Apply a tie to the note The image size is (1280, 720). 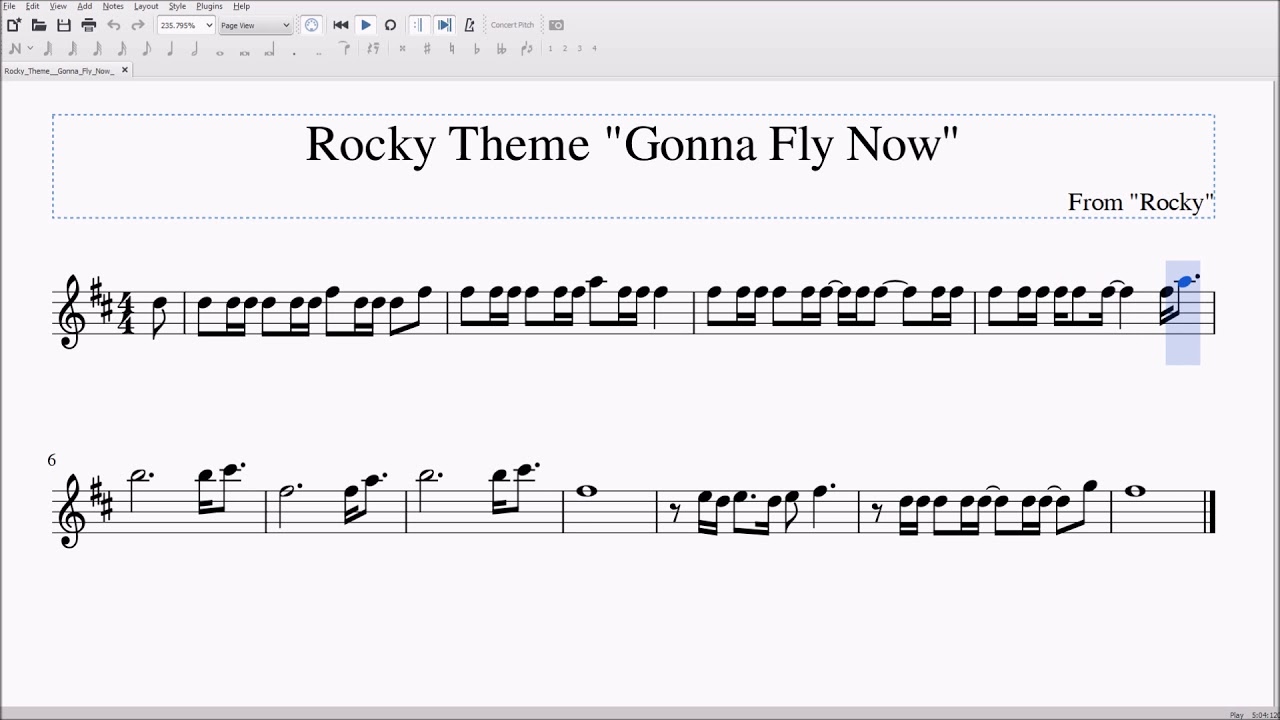point(344,48)
